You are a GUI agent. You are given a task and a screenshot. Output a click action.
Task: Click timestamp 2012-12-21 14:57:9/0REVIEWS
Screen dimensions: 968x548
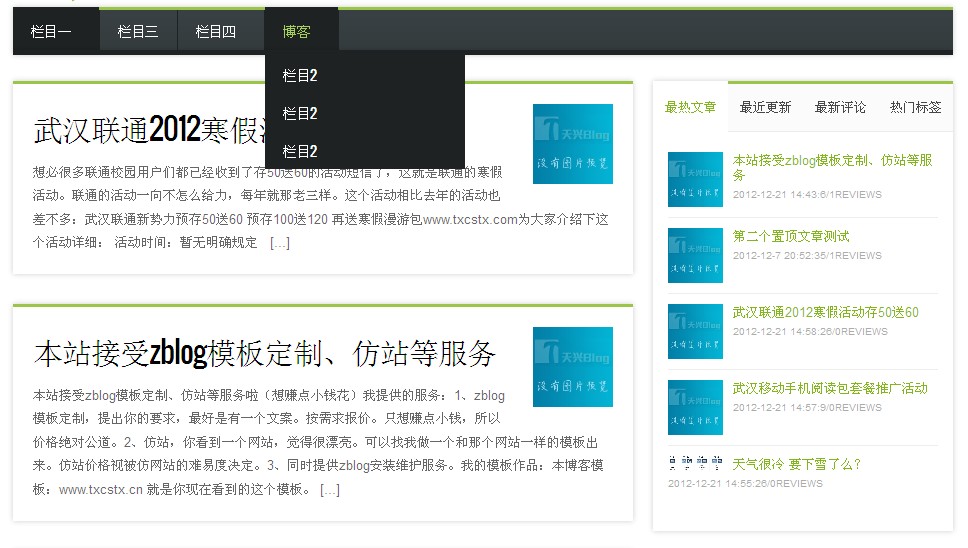tap(807, 407)
